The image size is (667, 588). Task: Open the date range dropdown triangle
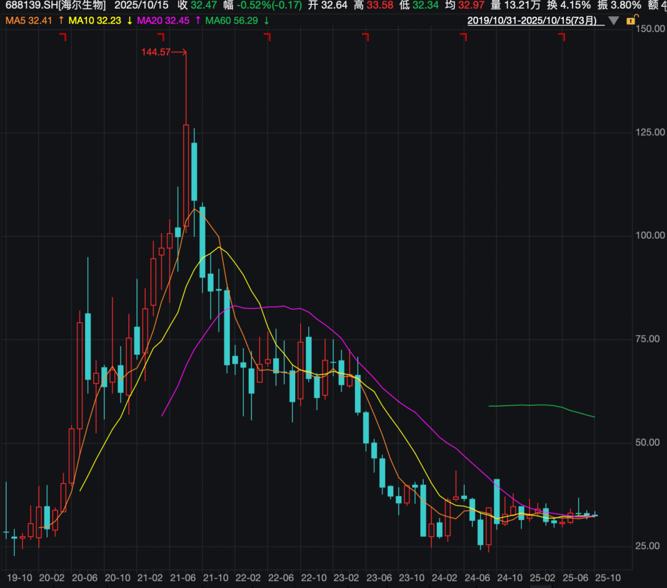614,20
